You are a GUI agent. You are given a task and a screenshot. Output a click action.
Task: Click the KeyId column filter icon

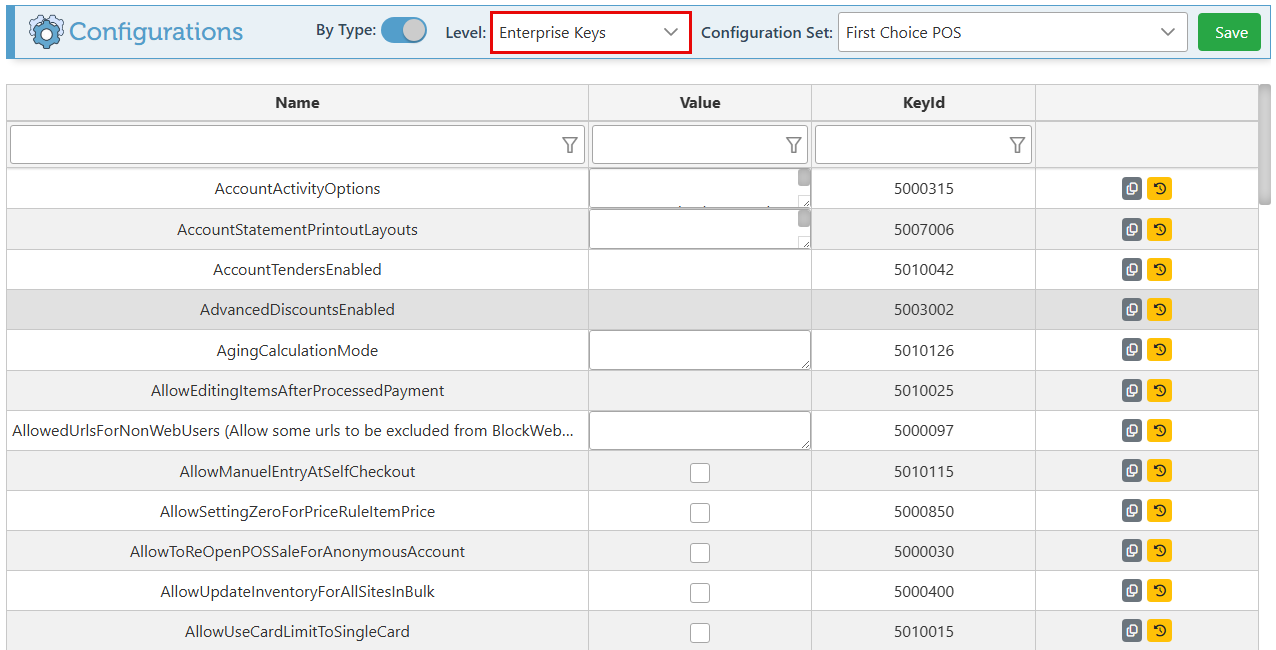[1017, 145]
